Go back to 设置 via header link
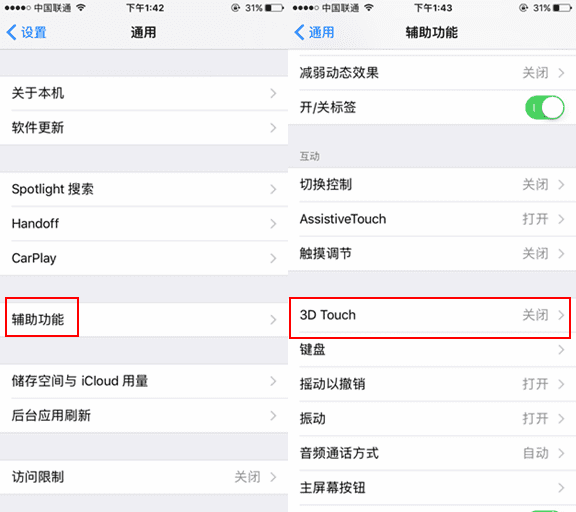 click(x=26, y=32)
